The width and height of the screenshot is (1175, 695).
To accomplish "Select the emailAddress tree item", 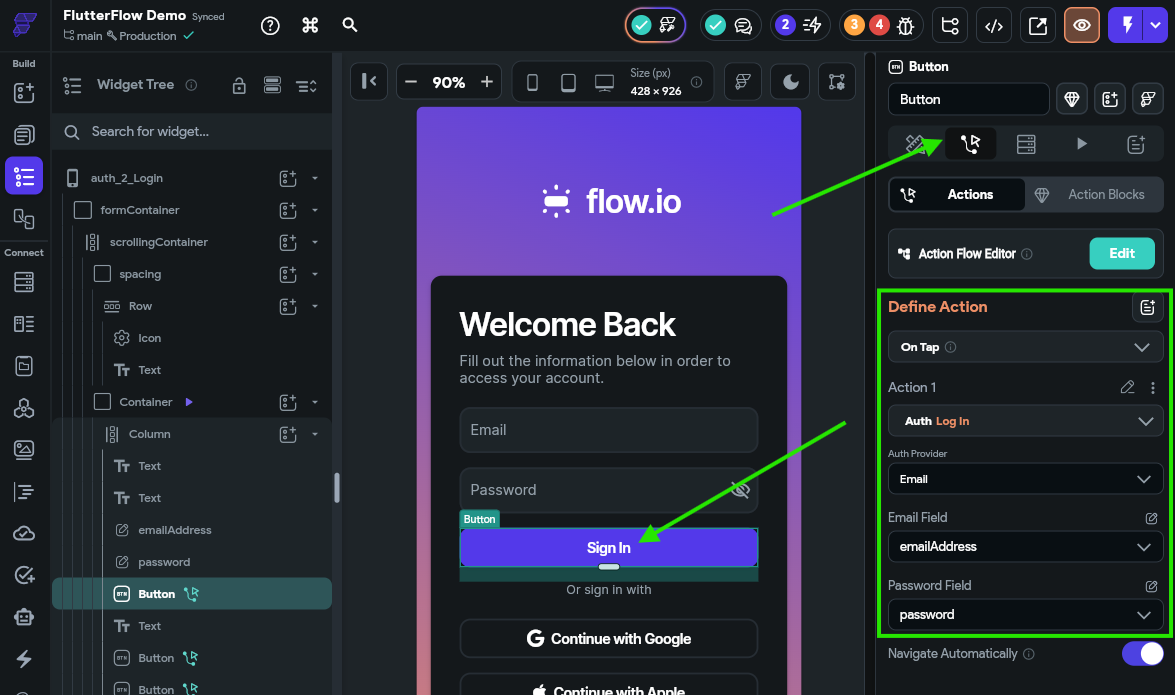I will pyautogui.click(x=175, y=530).
